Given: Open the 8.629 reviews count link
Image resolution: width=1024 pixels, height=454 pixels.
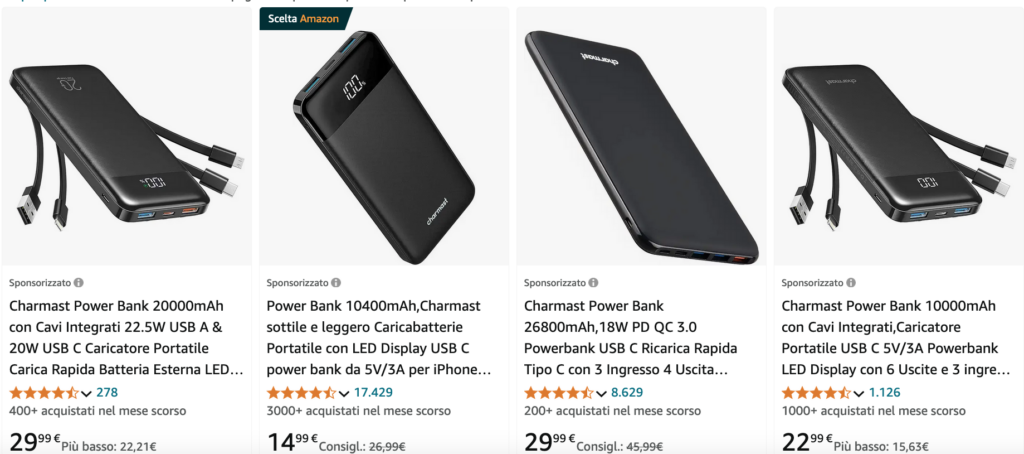Looking at the screenshot, I should point(627,393).
